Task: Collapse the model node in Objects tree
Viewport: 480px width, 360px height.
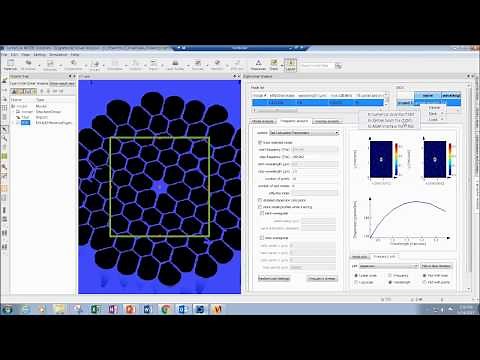Action: [x=13, y=106]
